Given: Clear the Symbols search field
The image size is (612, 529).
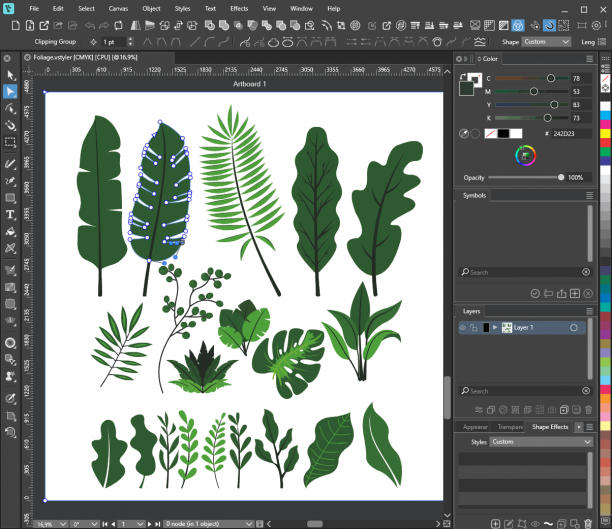Looking at the screenshot, I should (586, 272).
